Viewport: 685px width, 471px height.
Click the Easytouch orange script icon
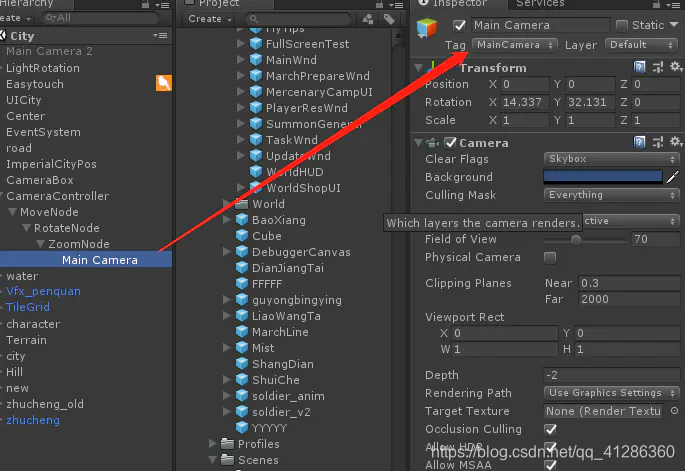(x=164, y=83)
